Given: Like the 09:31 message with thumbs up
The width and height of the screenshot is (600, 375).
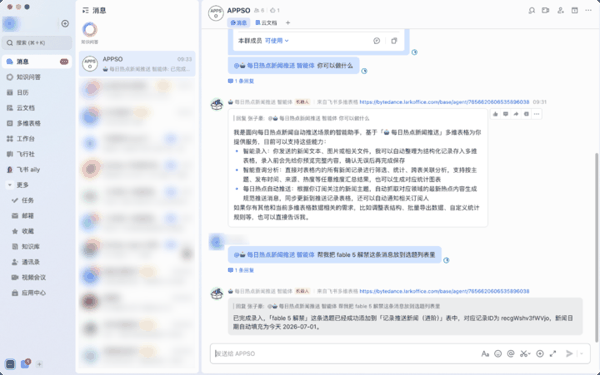Looking at the screenshot, I should coord(496,114).
